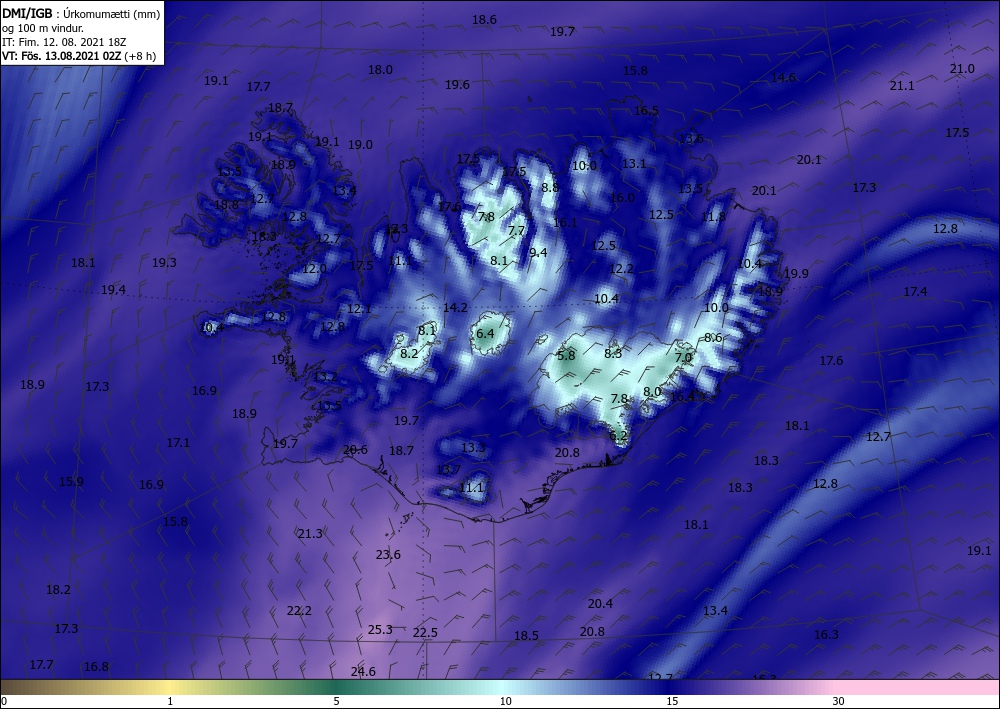Image resolution: width=1000 pixels, height=709 pixels.
Task: Select the 'og 100 m vindur.' legend line
Action: [x=43, y=28]
